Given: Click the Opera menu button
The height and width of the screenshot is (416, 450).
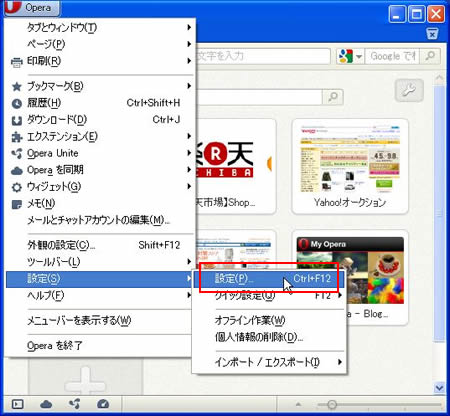Looking at the screenshot, I should (x=32, y=7).
